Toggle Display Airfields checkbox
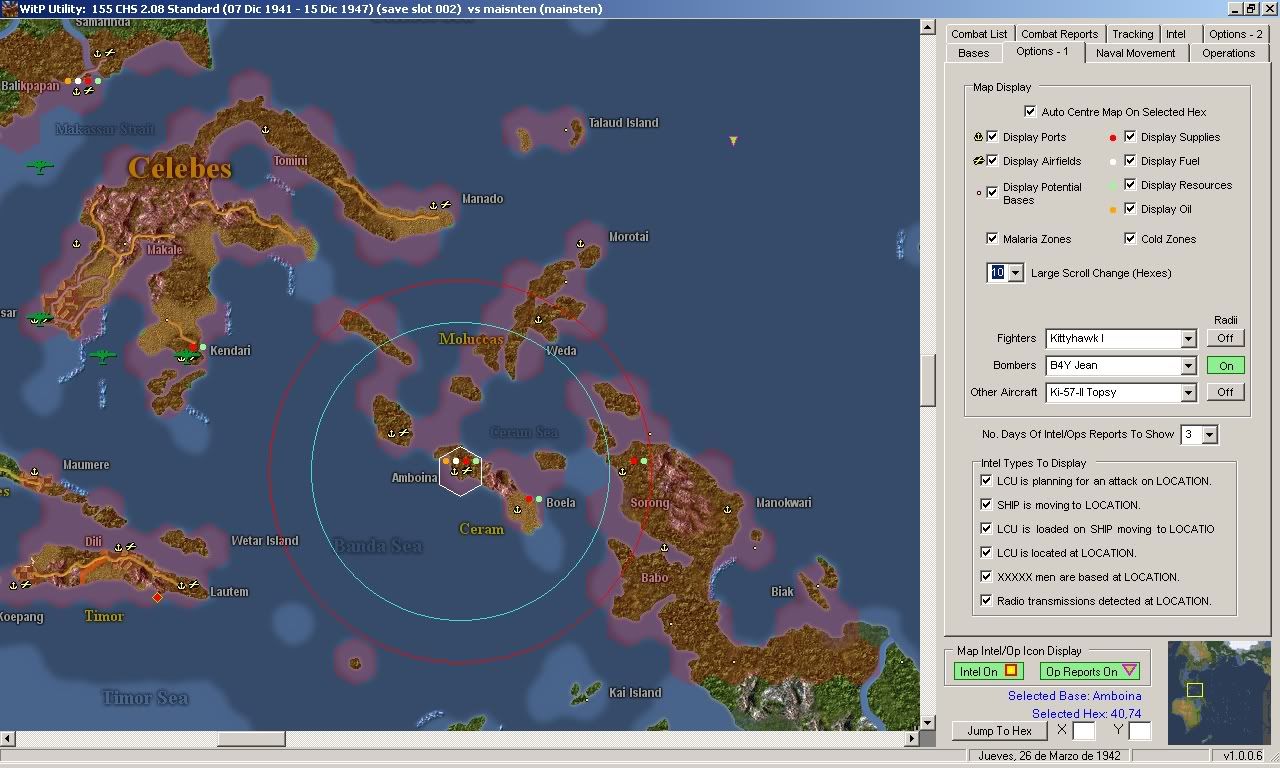 pyautogui.click(x=993, y=161)
